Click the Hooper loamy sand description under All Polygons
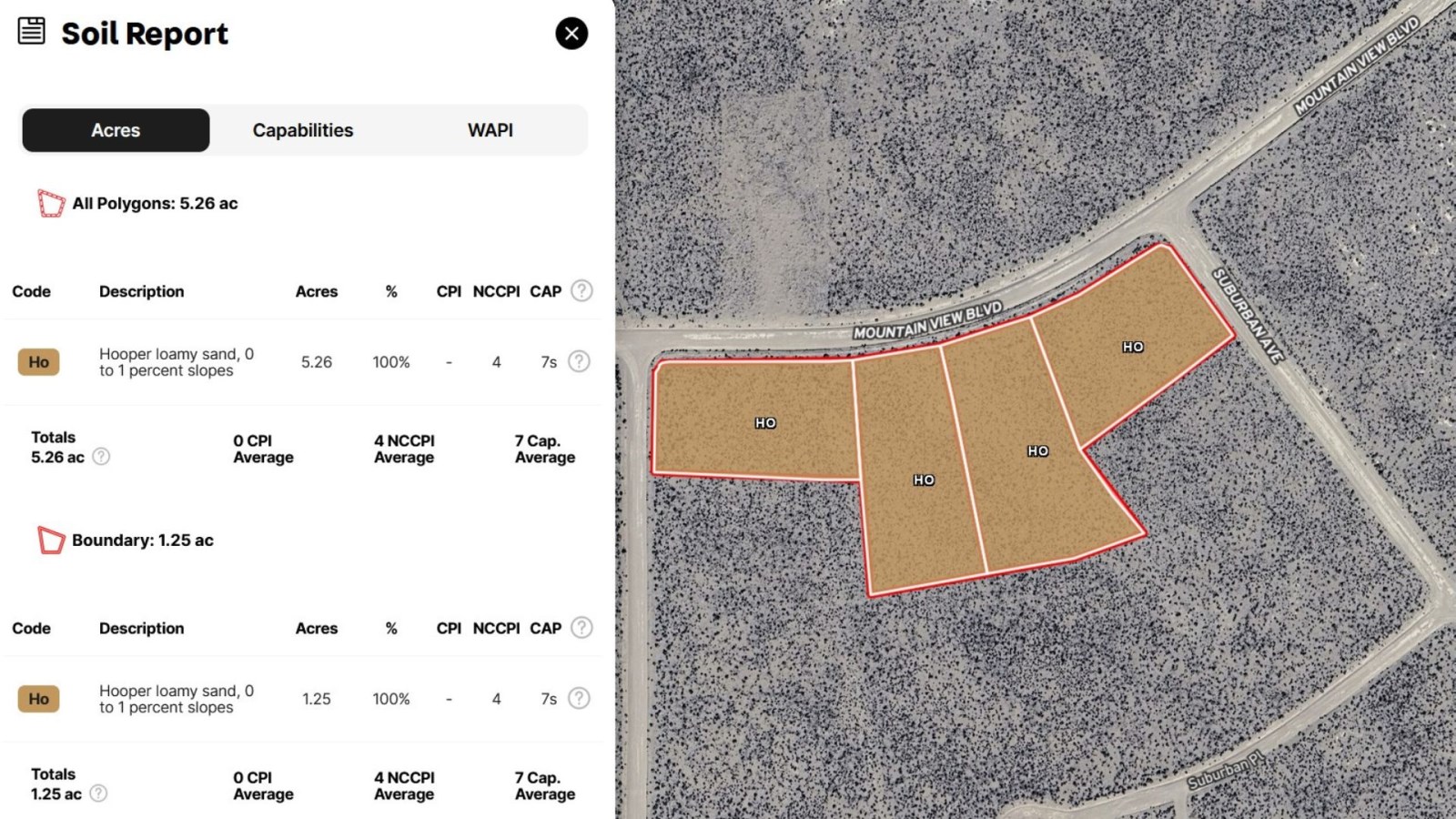 pos(176,362)
